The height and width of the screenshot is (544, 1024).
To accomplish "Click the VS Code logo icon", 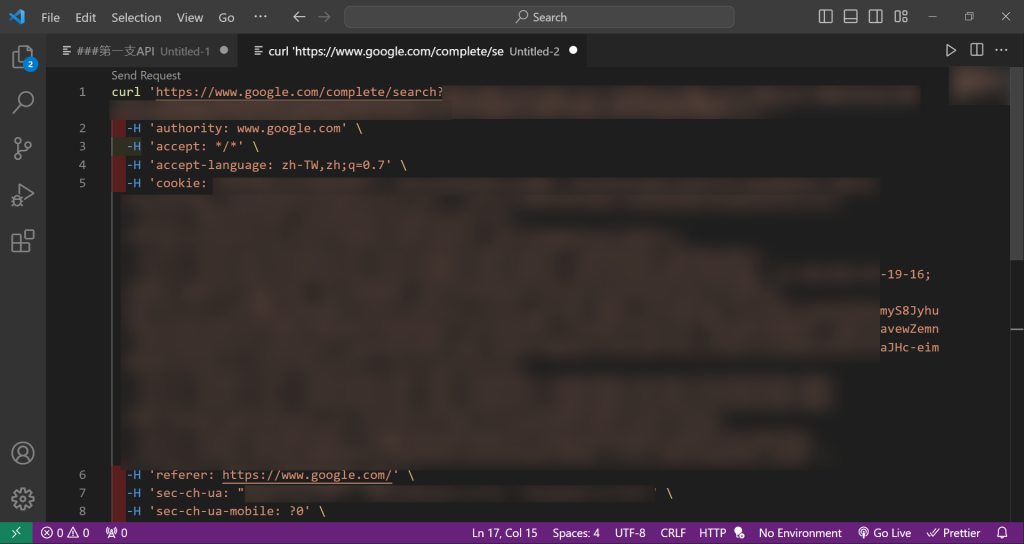I will [17, 17].
